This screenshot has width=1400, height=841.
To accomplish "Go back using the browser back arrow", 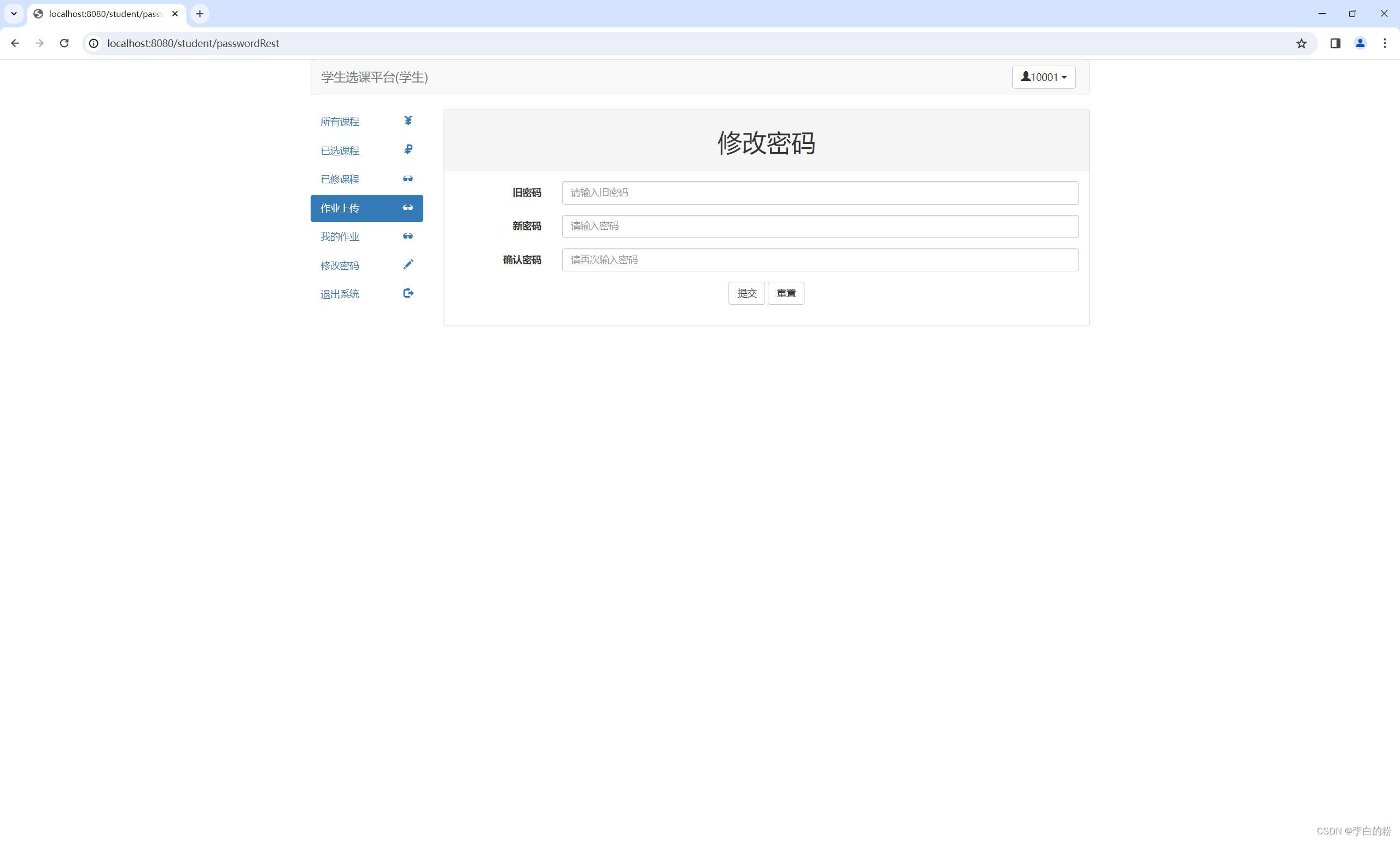I will 15,43.
